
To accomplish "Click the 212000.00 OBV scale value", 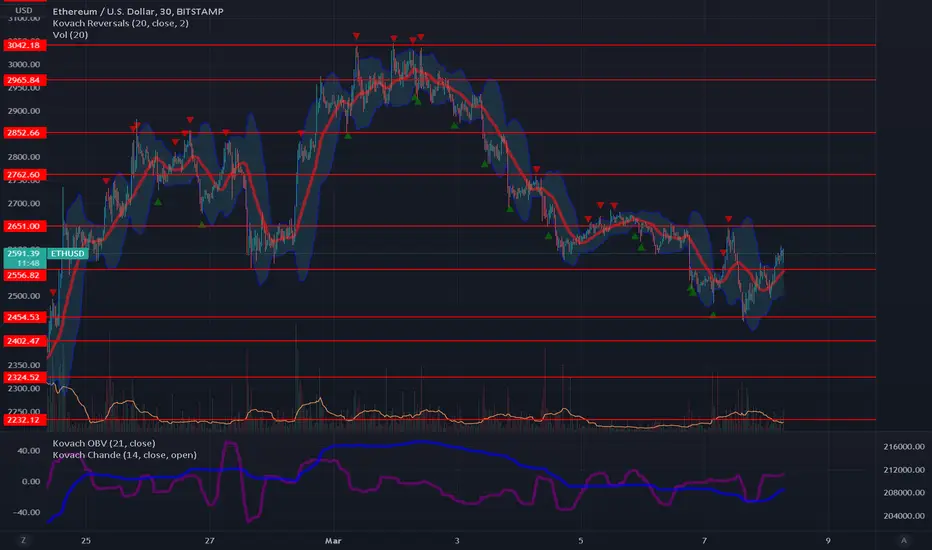I will (x=903, y=470).
